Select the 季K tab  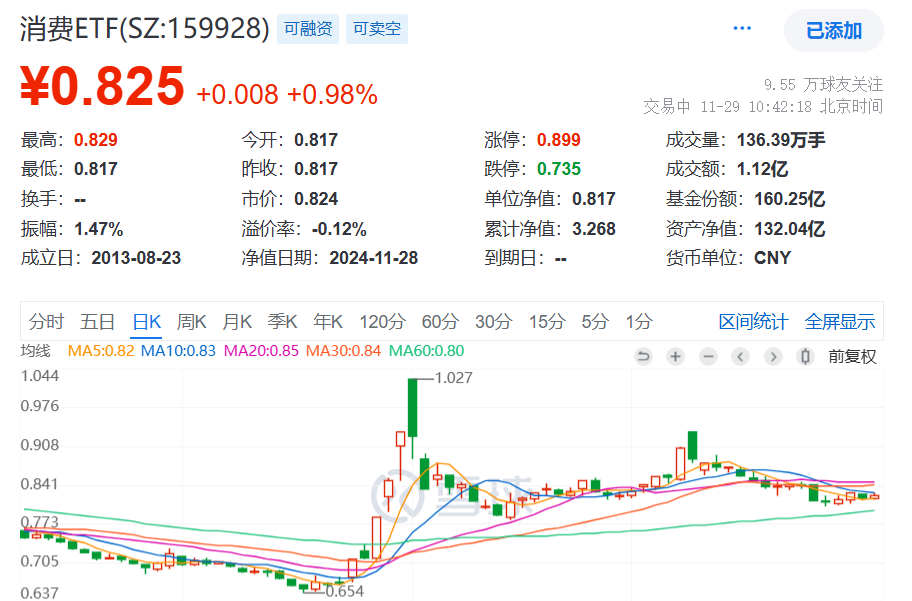283,321
